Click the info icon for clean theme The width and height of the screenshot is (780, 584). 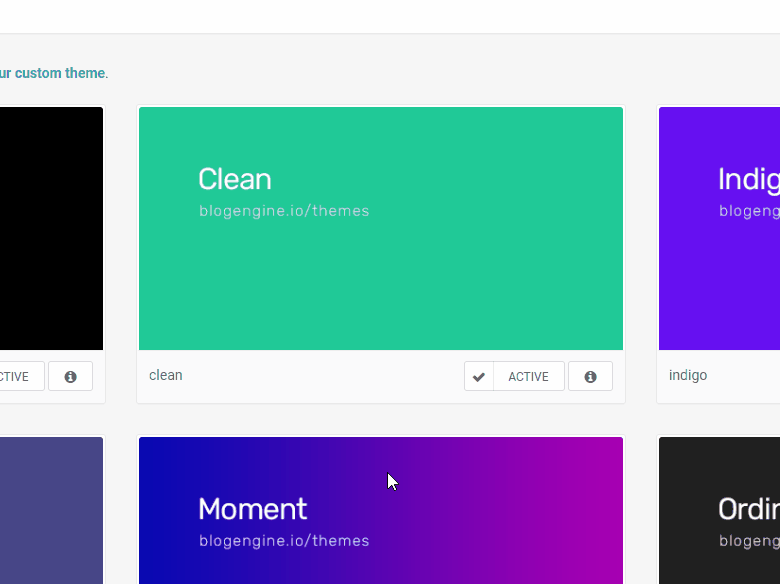click(590, 377)
